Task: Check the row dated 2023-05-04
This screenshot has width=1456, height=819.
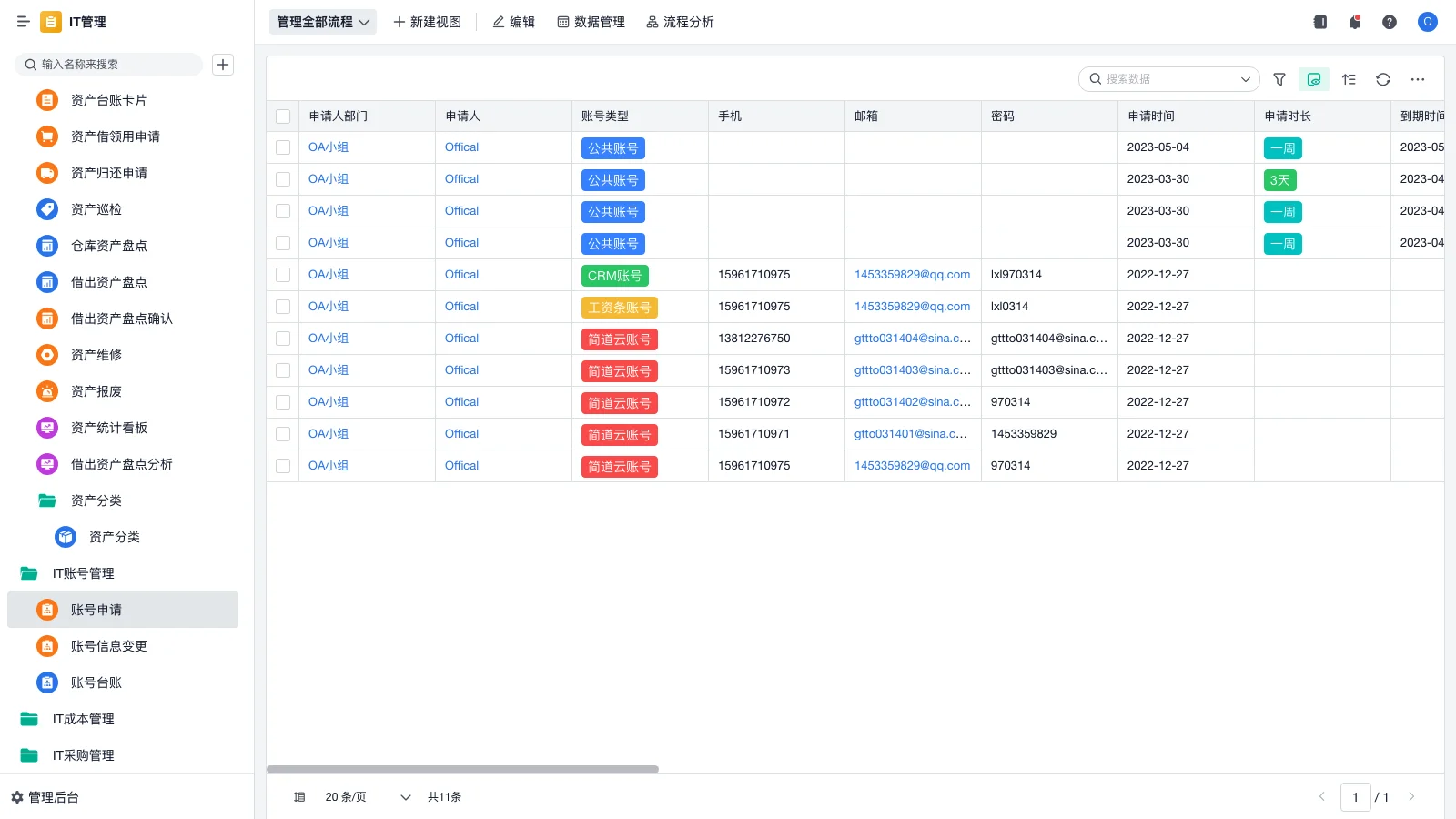Action: pyautogui.click(x=283, y=147)
